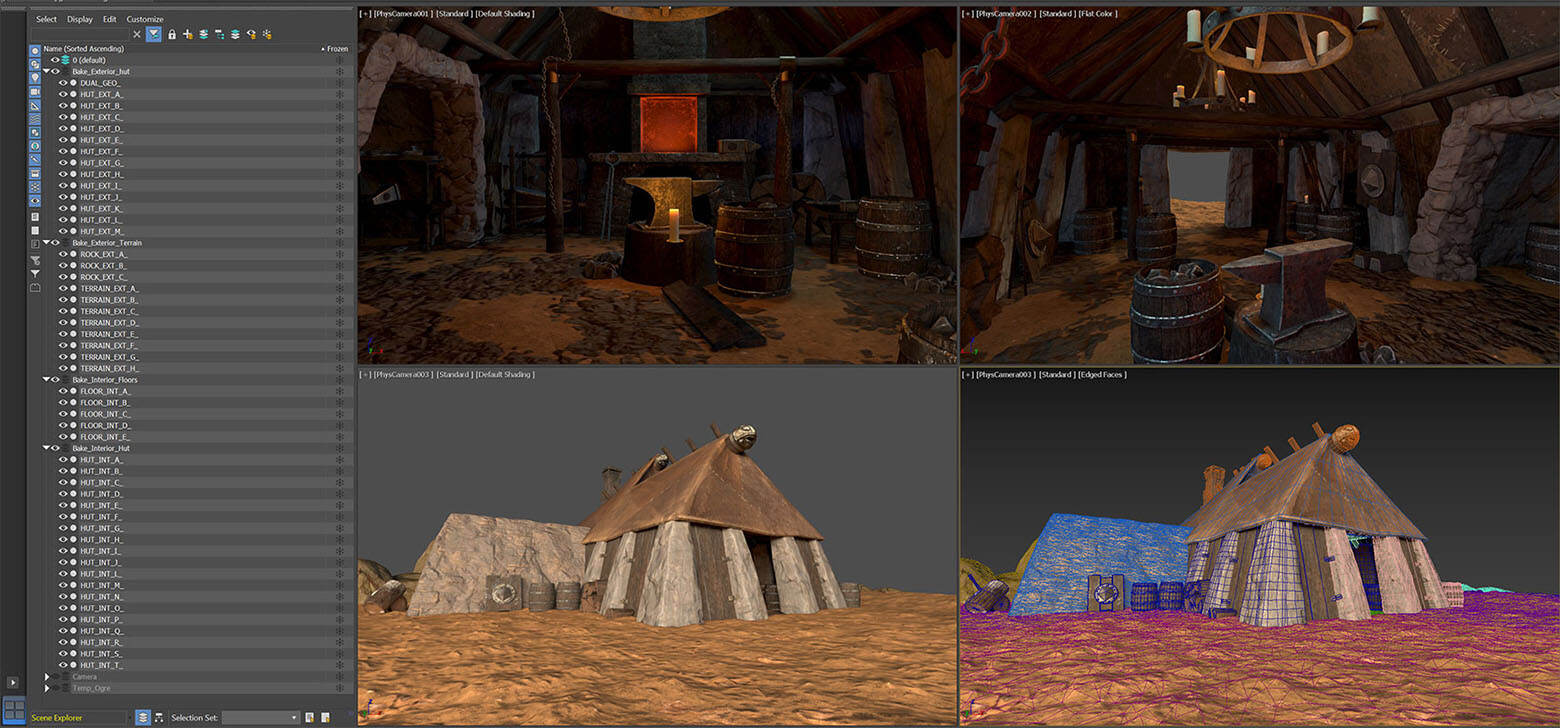The height and width of the screenshot is (728, 1560).
Task: Hide the HUT_EXT_A_ object via eye icon
Action: tap(63, 94)
